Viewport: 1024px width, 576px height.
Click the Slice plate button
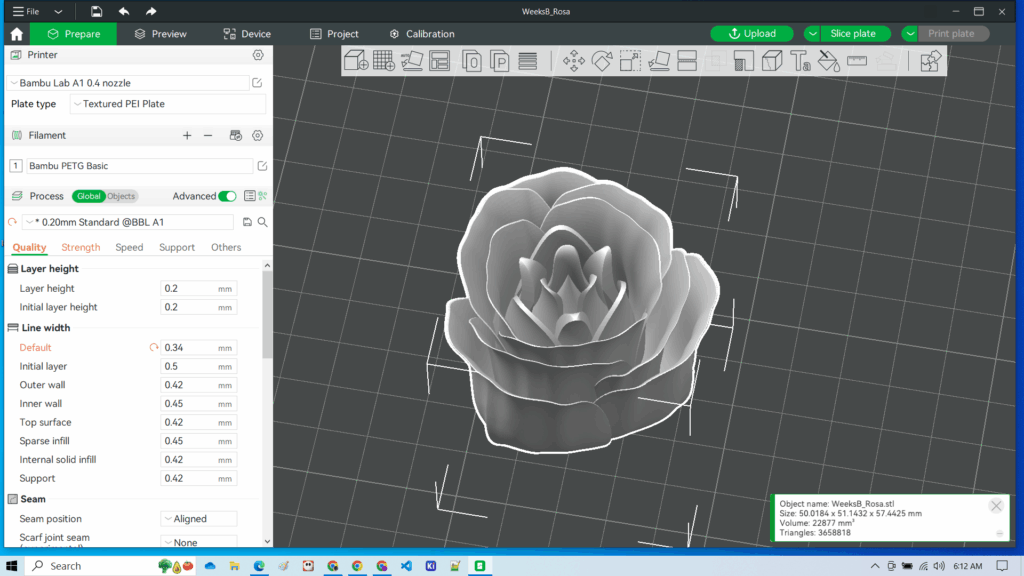tap(855, 33)
